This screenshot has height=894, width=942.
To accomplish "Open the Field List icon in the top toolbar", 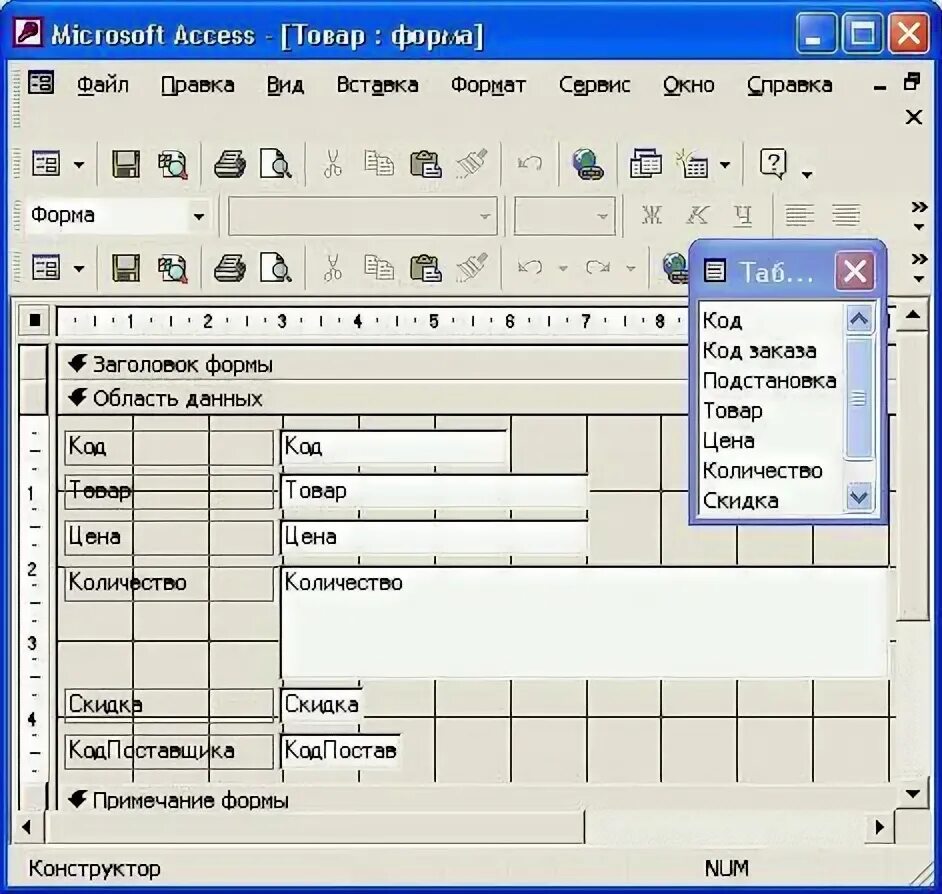I will [x=645, y=163].
